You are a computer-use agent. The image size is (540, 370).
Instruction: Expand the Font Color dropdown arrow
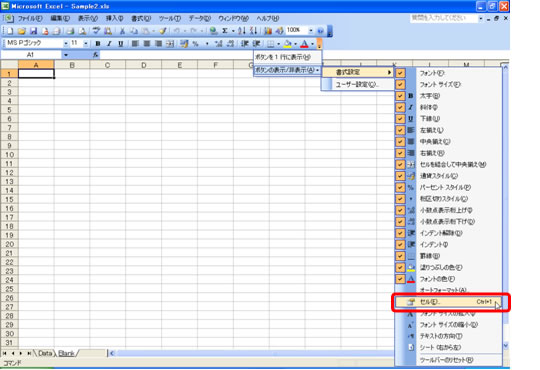point(312,44)
